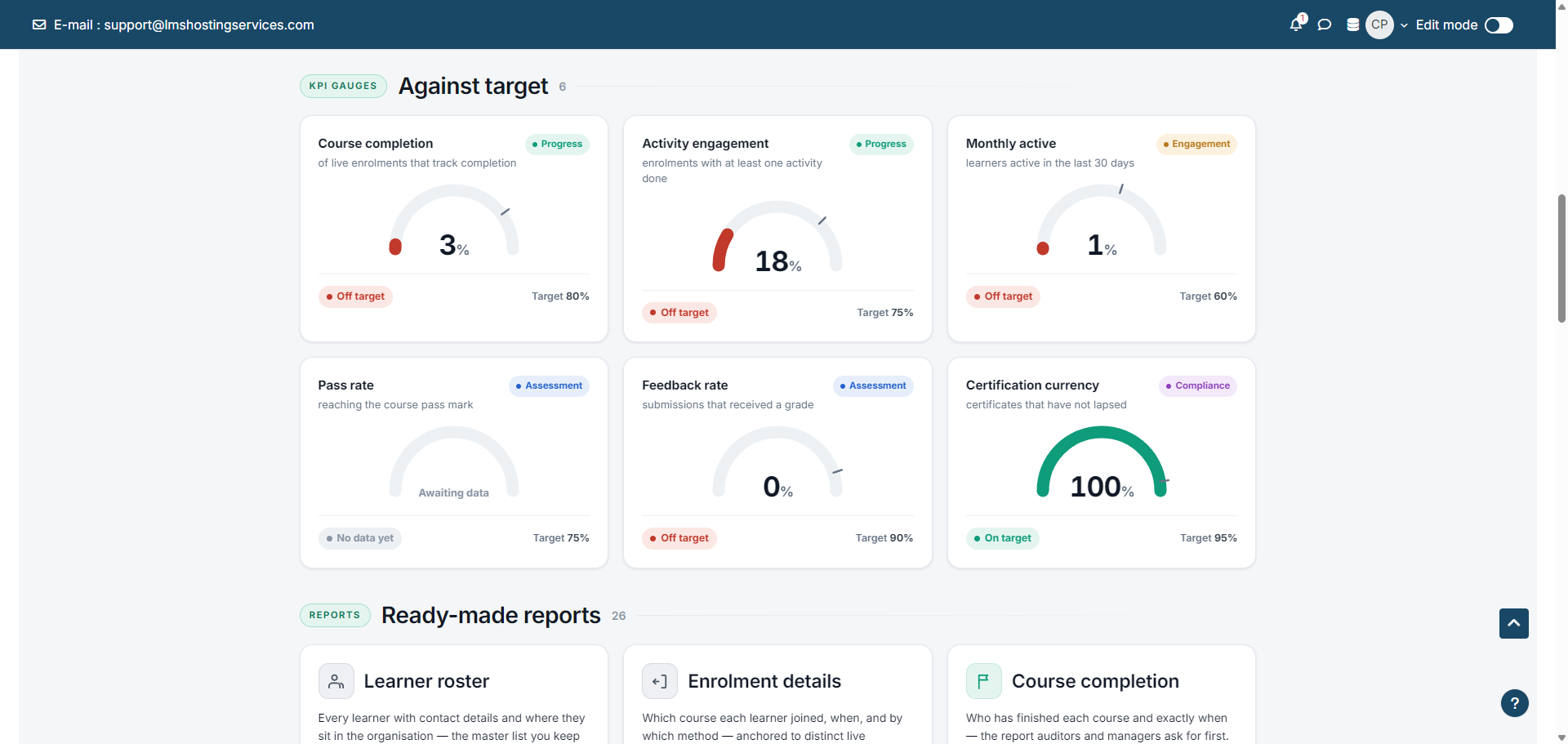Click the REPORTS section badge
The image size is (1568, 744).
point(335,615)
